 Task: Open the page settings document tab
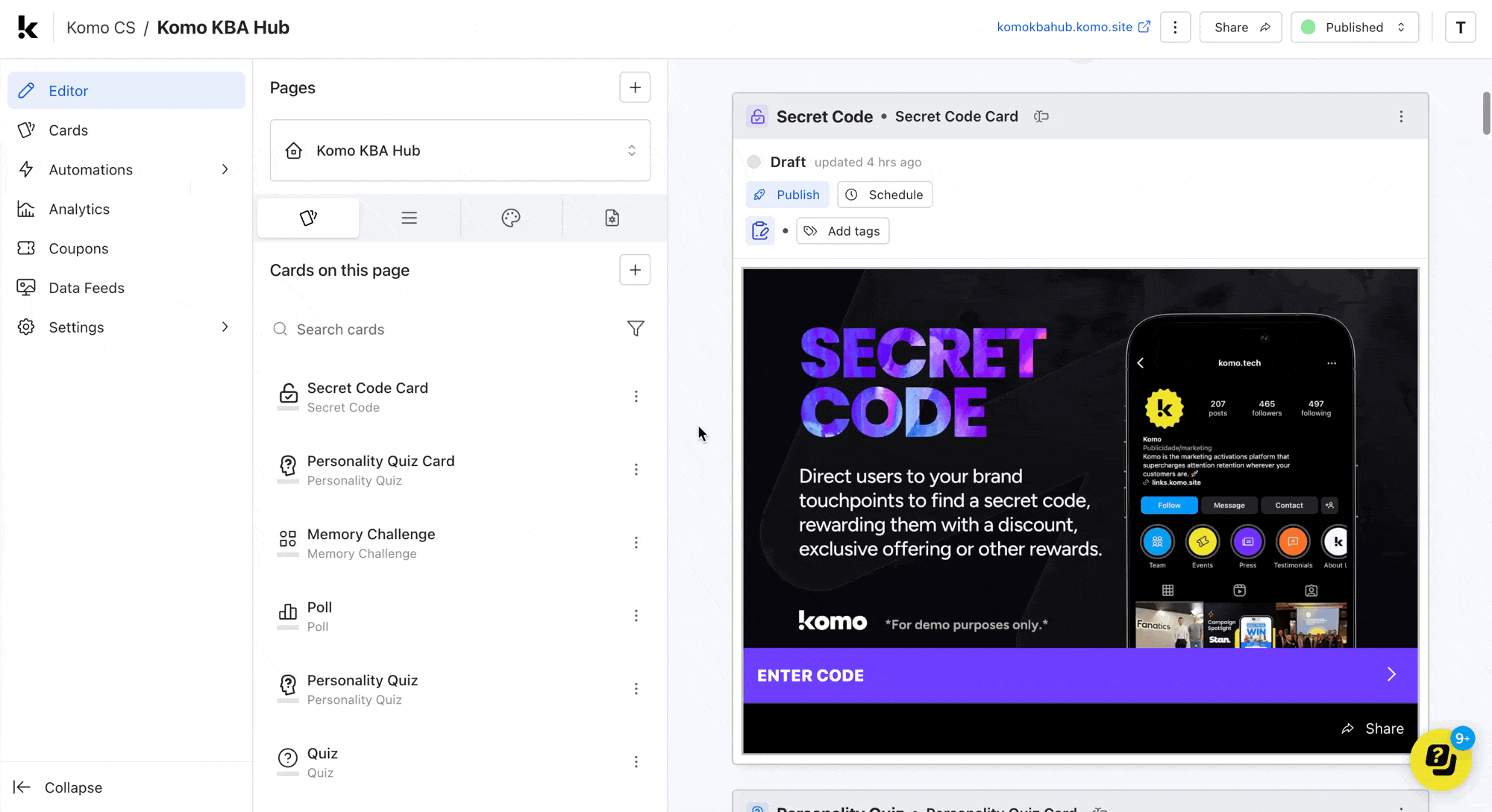[x=612, y=218]
